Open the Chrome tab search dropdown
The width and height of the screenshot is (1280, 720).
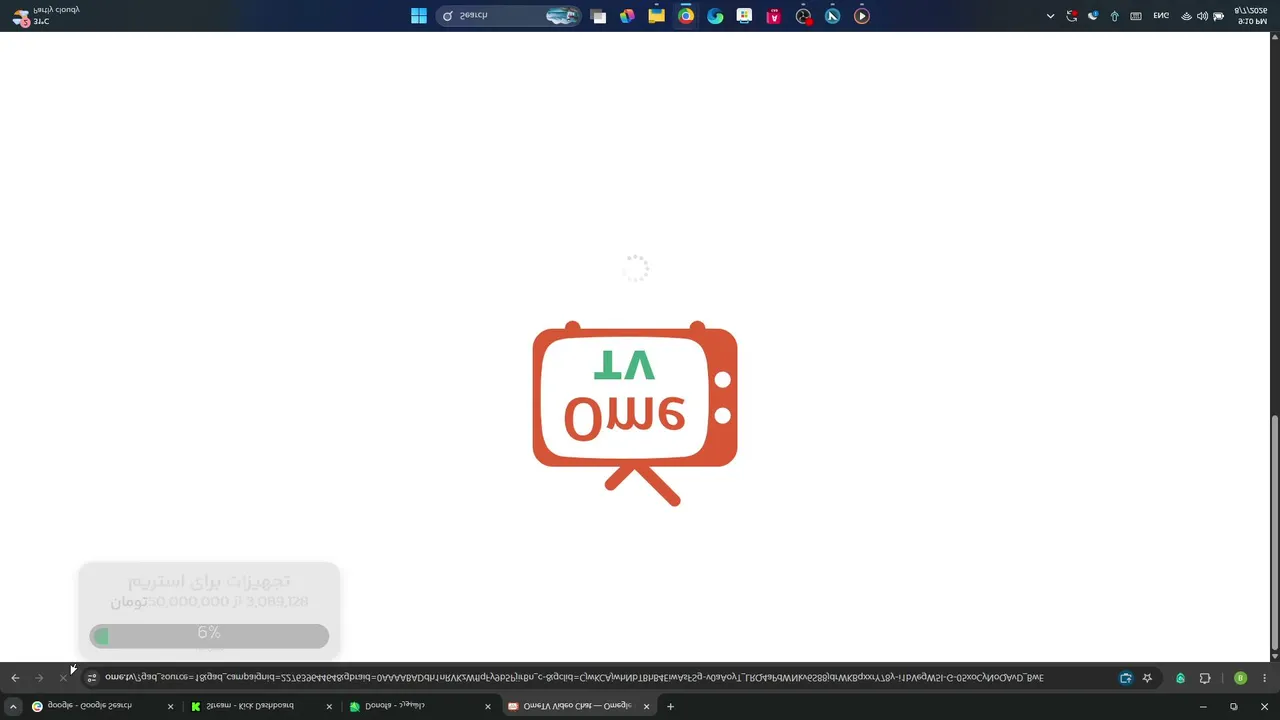[13, 706]
